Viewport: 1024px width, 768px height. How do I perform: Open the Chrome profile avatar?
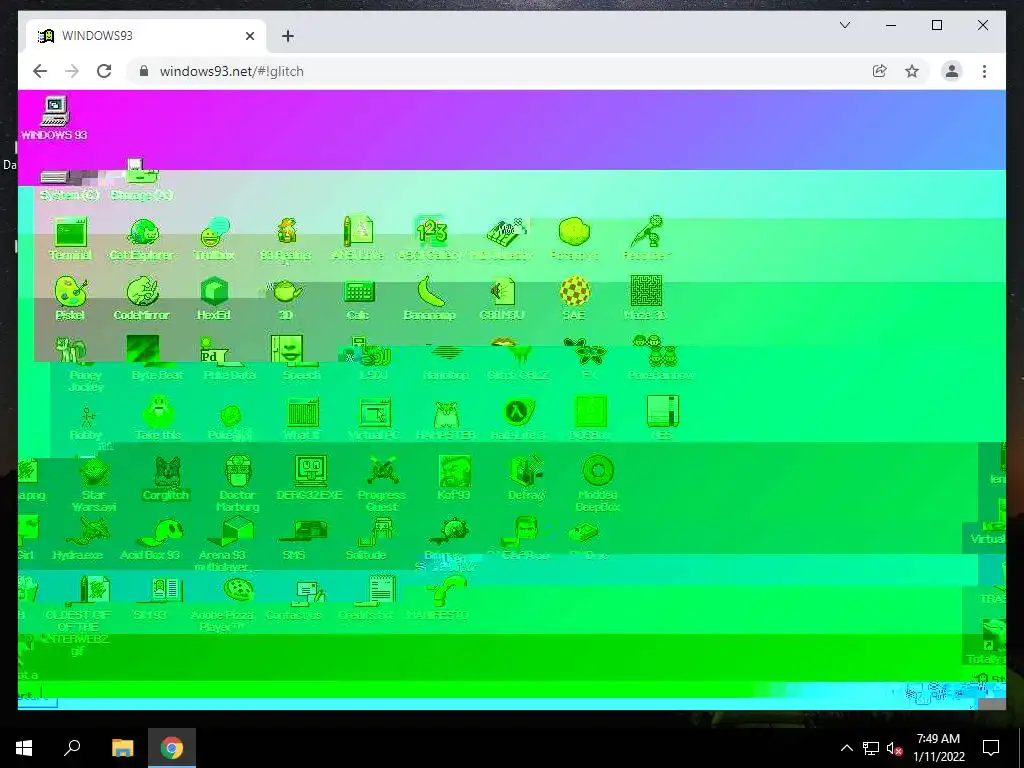[952, 71]
